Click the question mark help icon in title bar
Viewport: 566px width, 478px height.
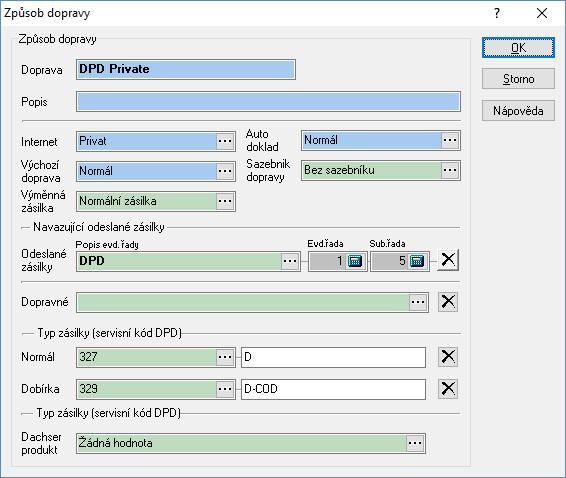click(x=497, y=13)
